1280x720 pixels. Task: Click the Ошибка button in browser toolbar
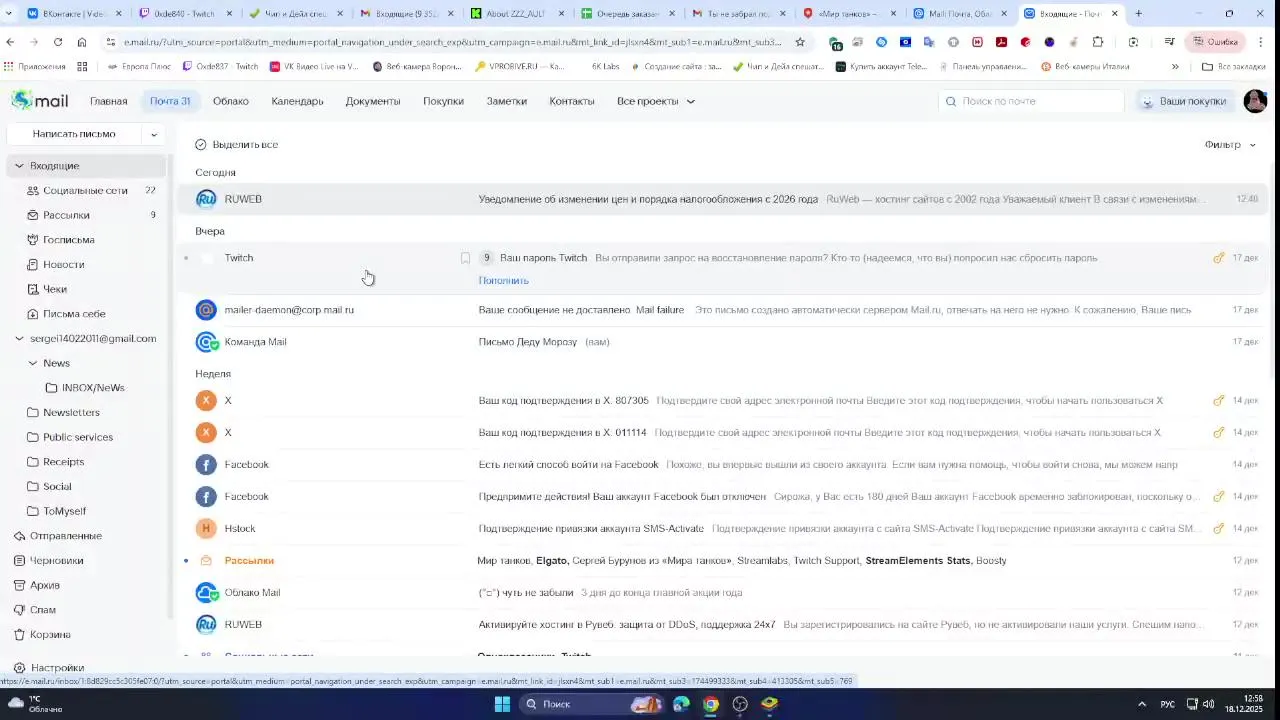1216,42
